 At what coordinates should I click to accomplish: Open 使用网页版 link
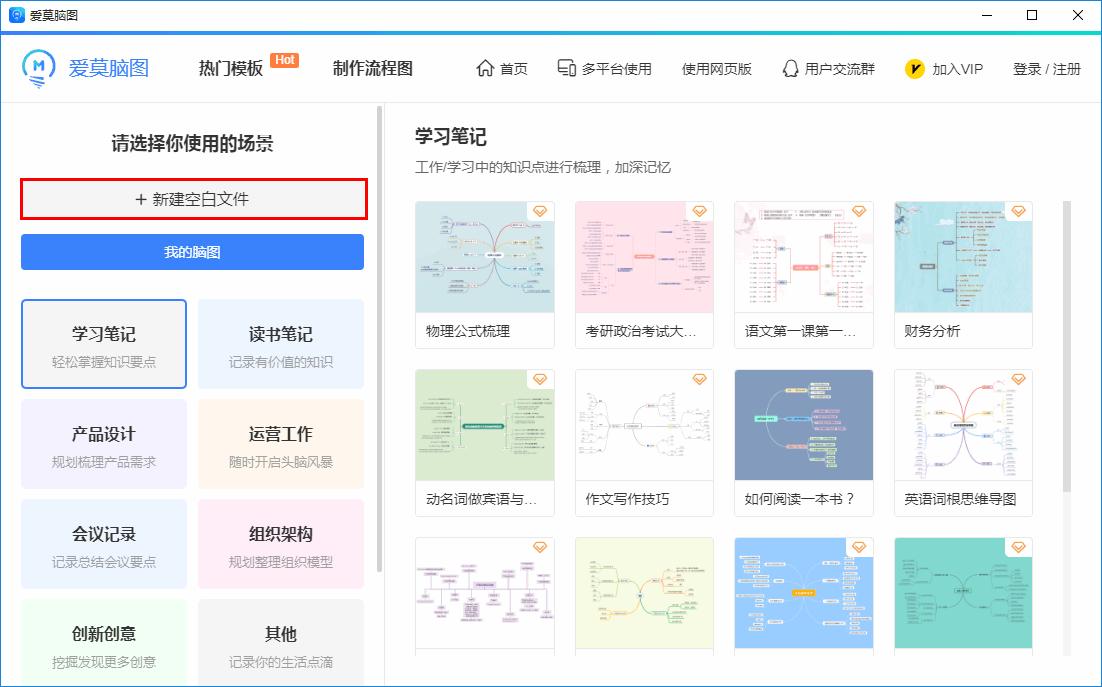coord(717,69)
